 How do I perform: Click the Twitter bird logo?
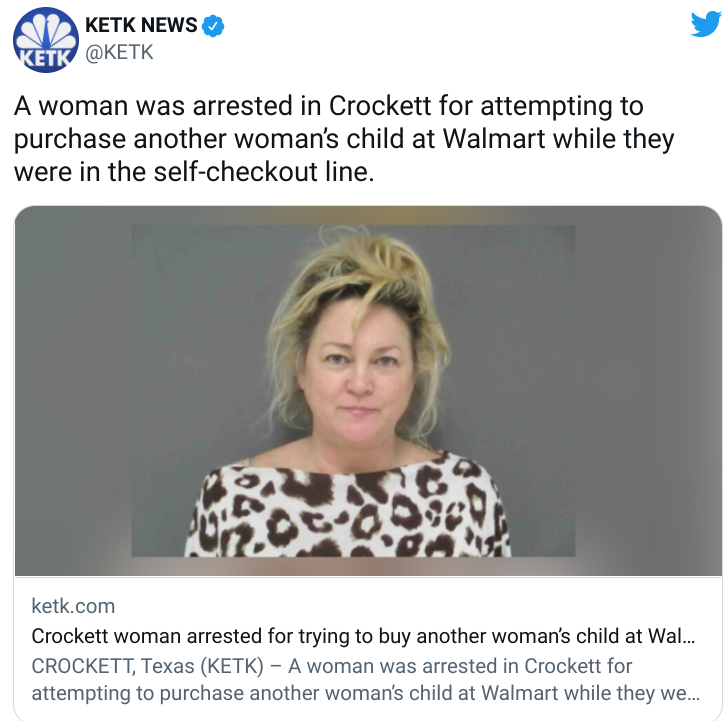706,24
